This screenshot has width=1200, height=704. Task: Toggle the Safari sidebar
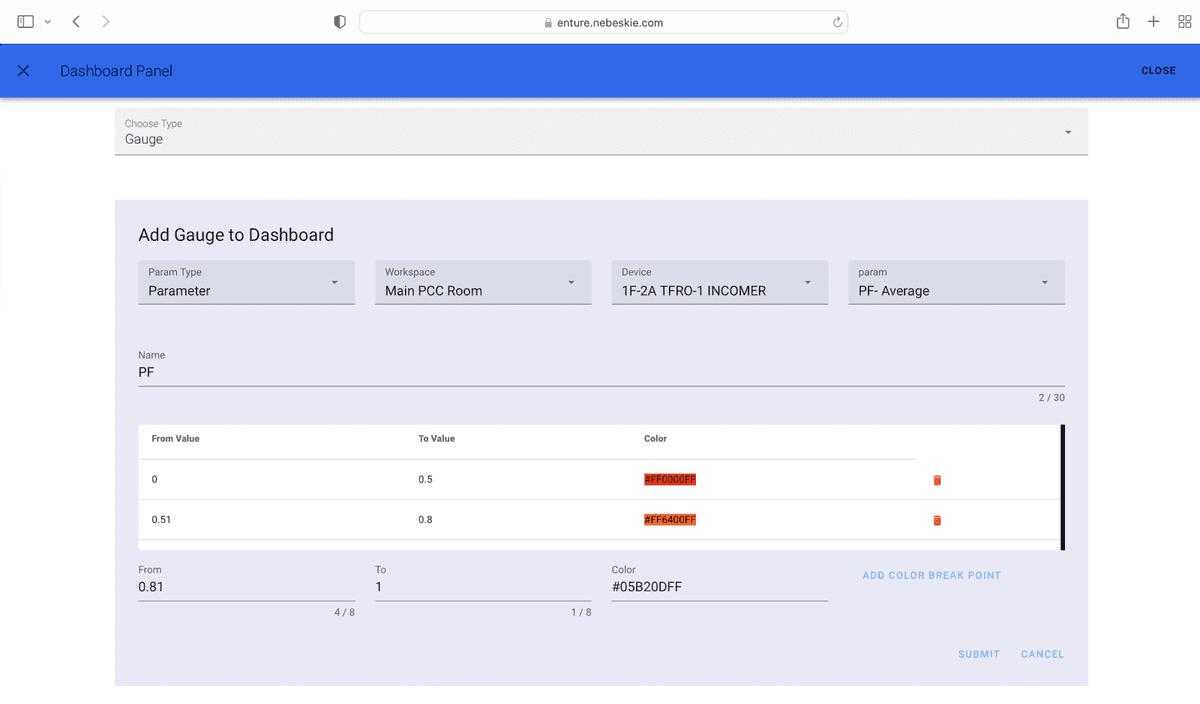click(27, 20)
